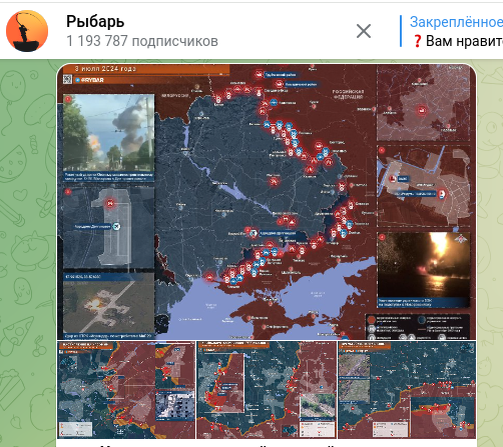This screenshot has height=447, width=503.
Task: Click the red question mark emoji in pinned message
Action: point(417,42)
